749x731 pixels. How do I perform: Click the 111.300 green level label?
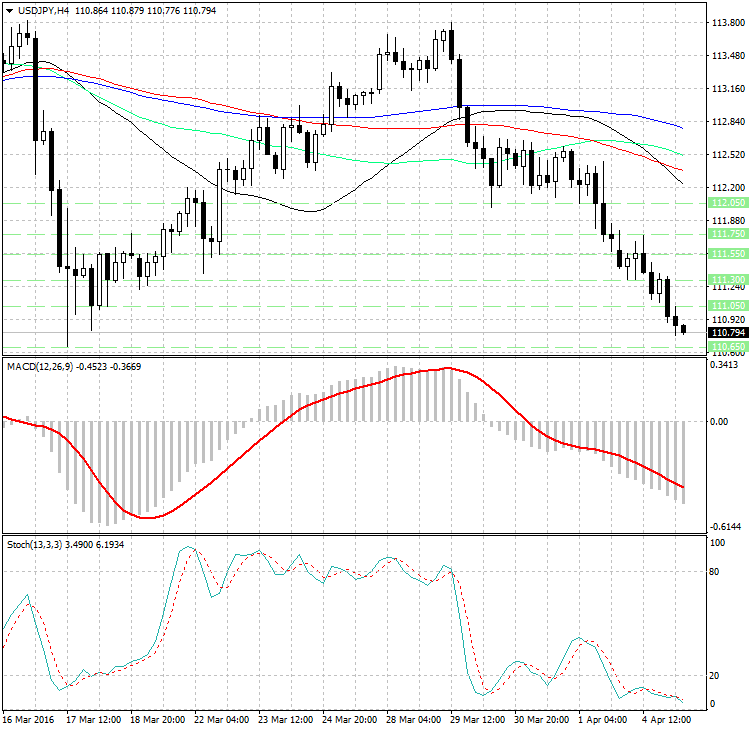click(728, 279)
